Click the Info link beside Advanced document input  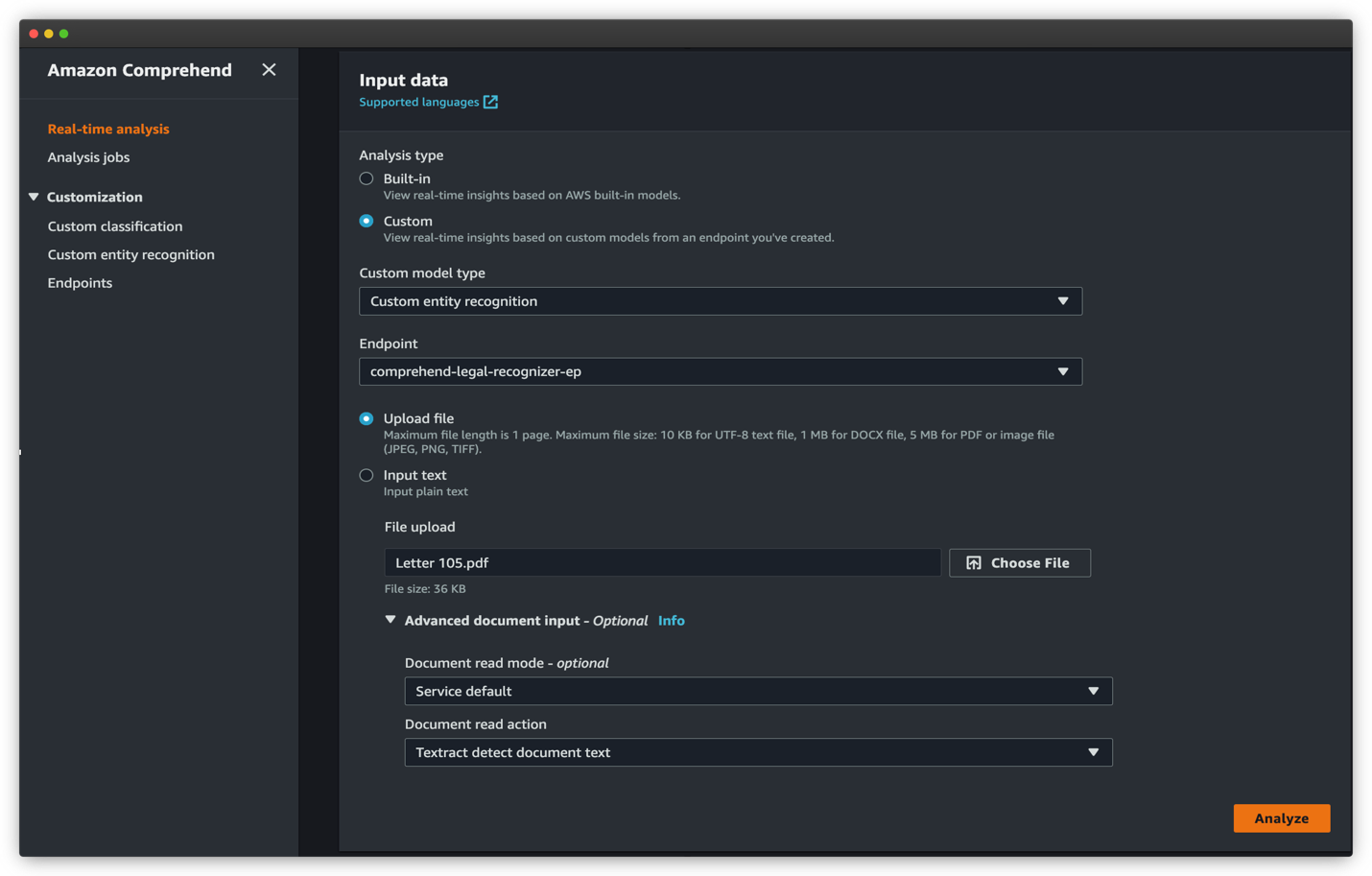671,621
